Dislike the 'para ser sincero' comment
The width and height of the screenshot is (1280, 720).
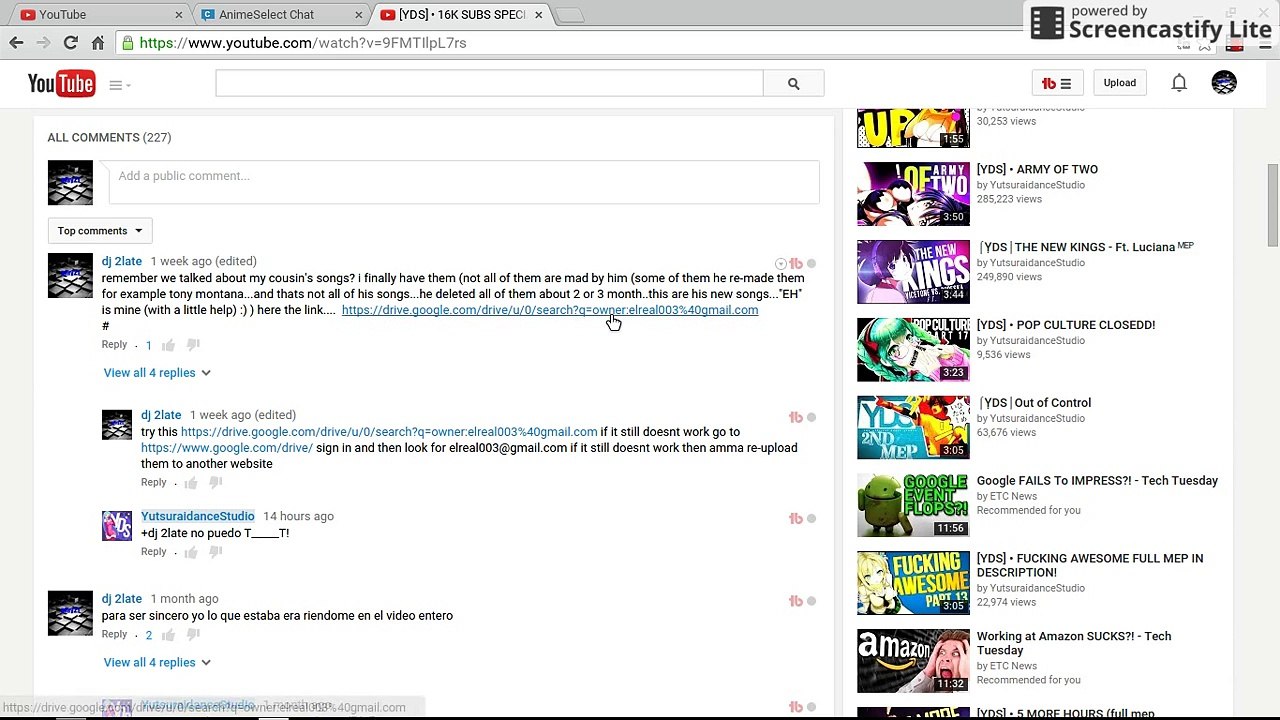click(x=193, y=635)
